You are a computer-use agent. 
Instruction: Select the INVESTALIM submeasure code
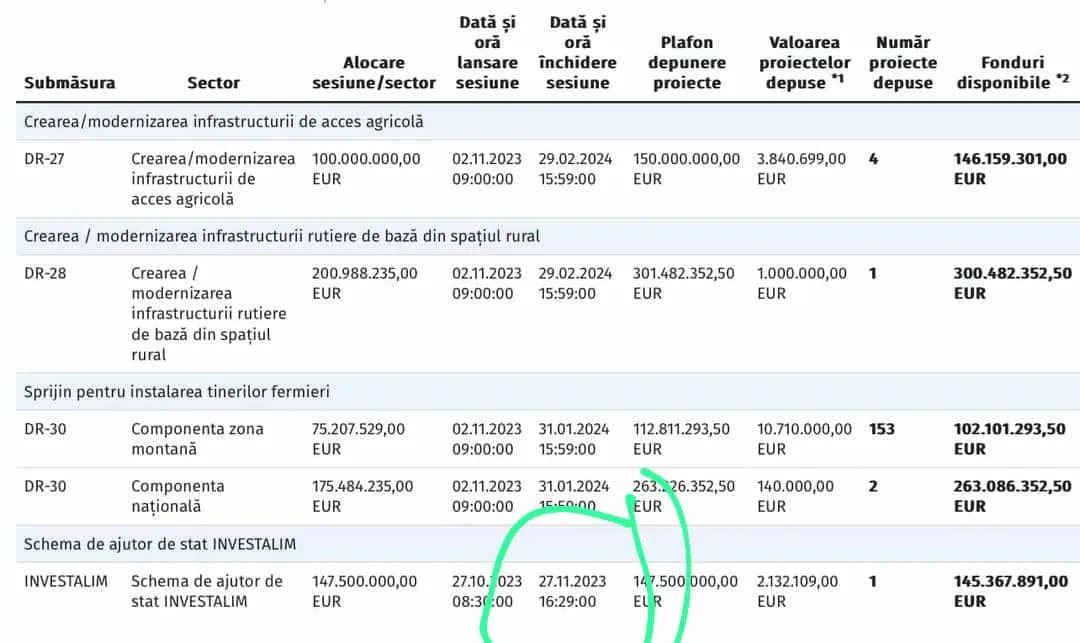(66, 581)
